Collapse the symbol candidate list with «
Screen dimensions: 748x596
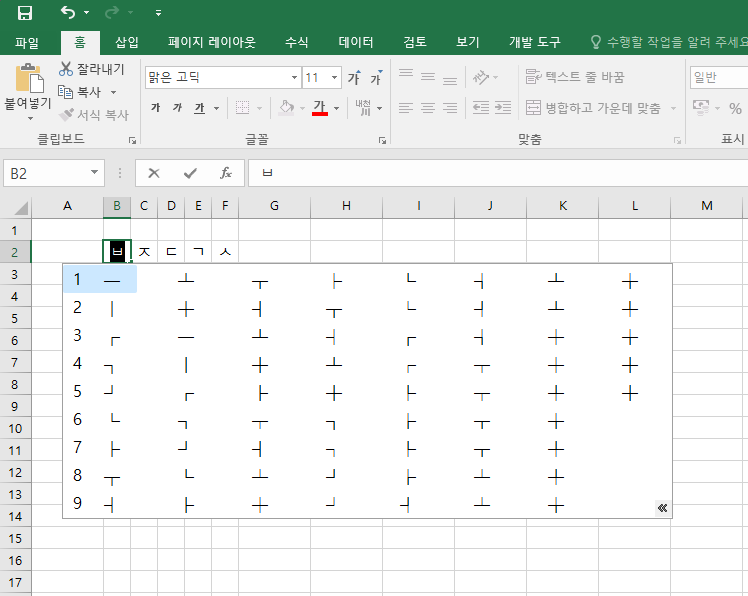662,508
